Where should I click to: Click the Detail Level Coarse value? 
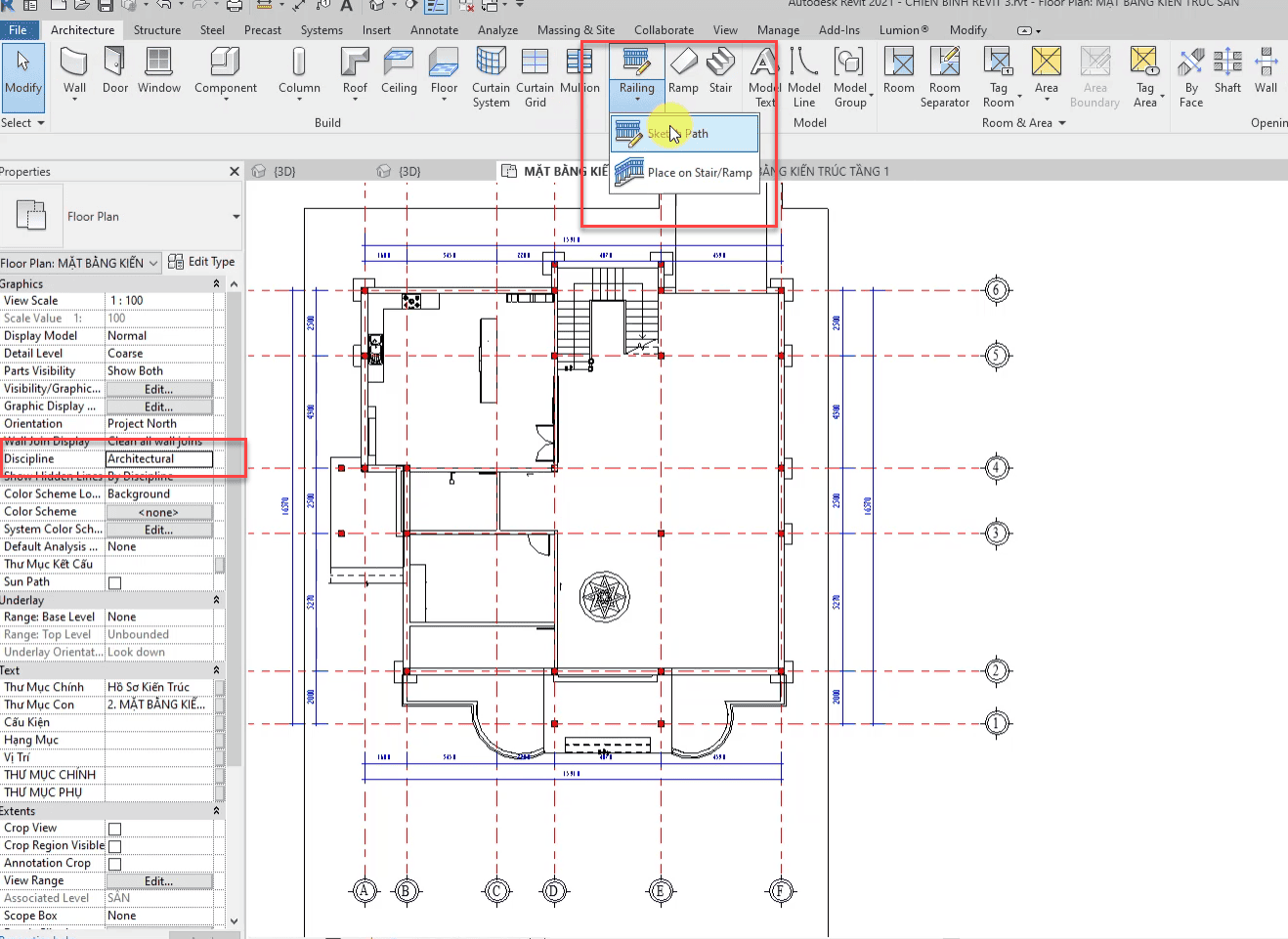click(159, 354)
